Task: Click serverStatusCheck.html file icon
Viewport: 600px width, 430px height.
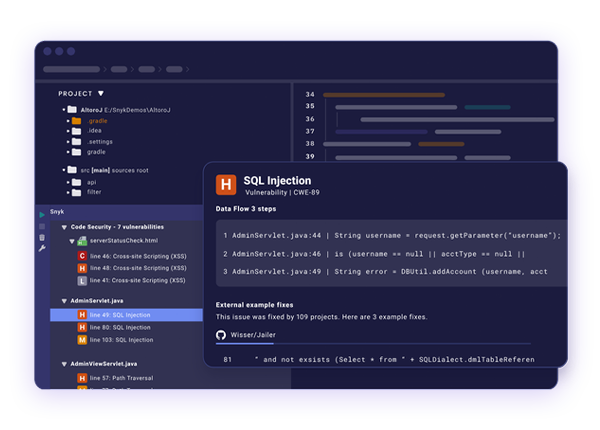Action: tap(82, 241)
